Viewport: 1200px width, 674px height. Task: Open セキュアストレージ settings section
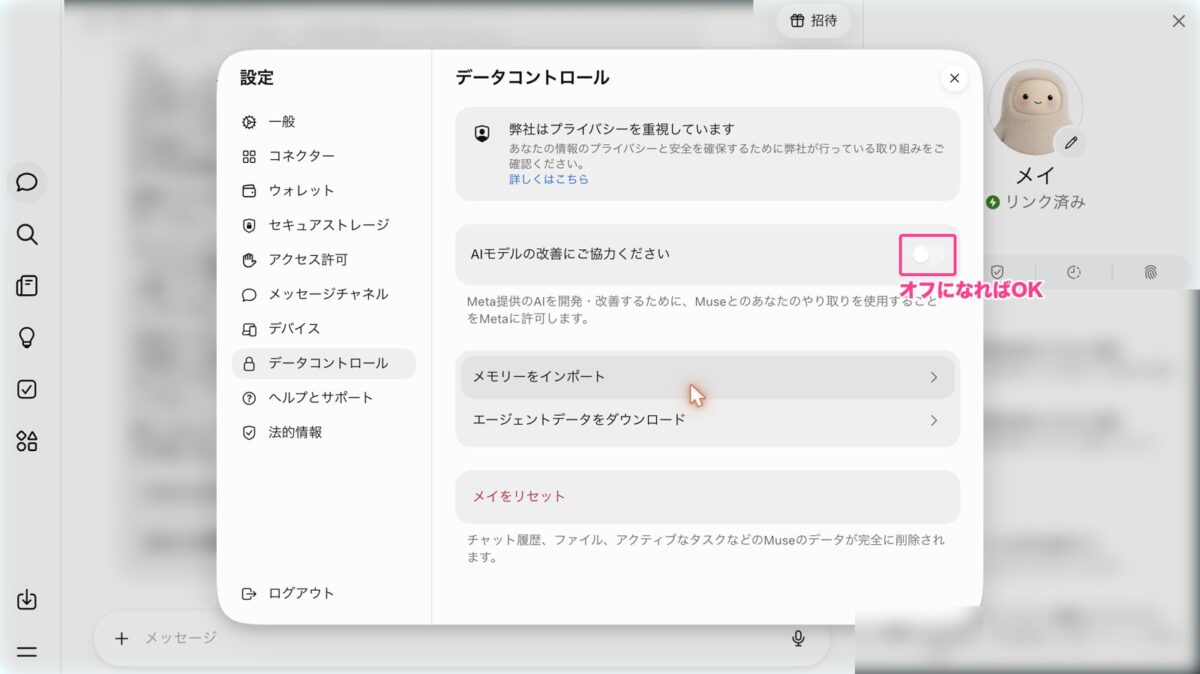[324, 225]
